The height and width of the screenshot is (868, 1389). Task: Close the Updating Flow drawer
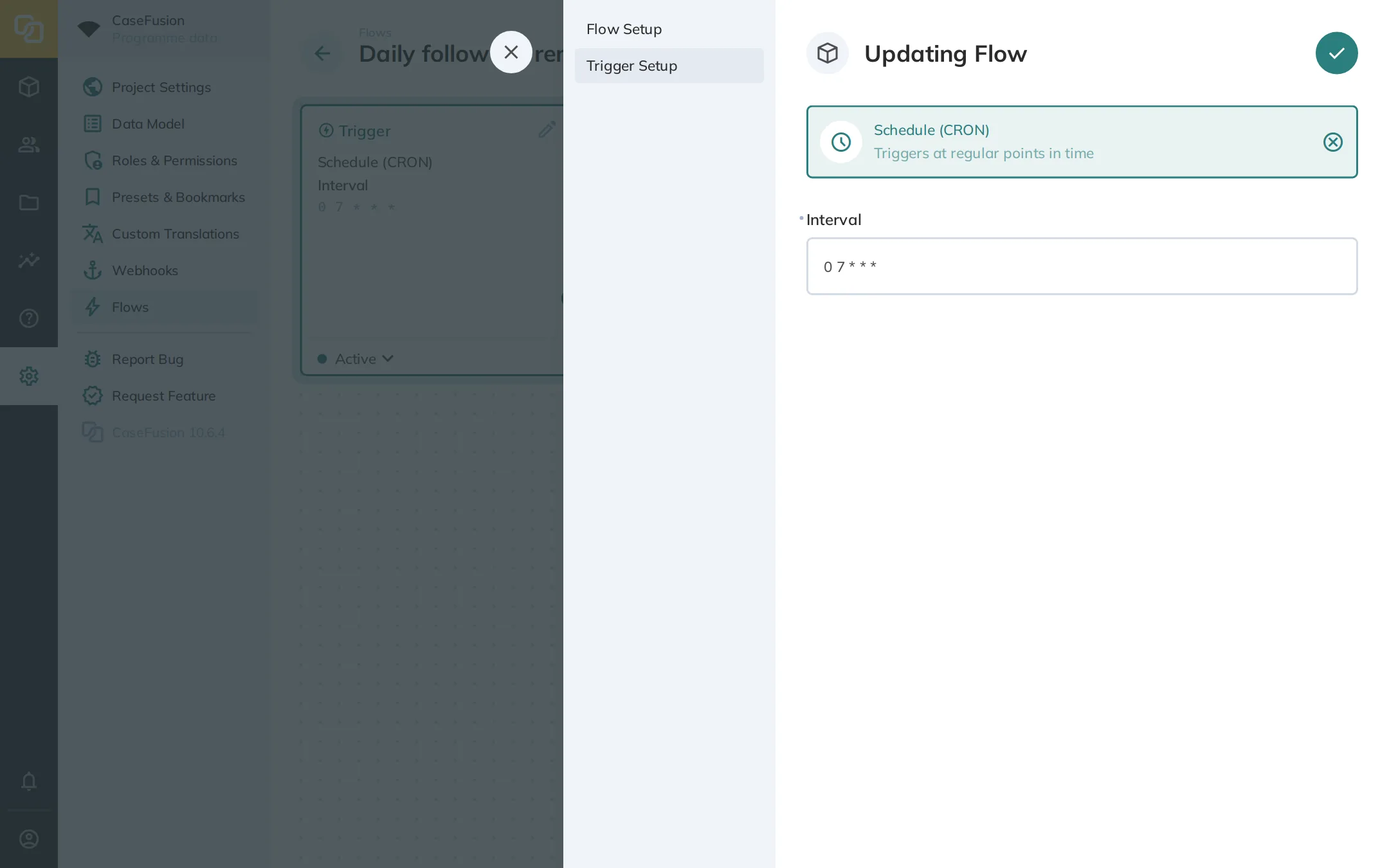(511, 52)
